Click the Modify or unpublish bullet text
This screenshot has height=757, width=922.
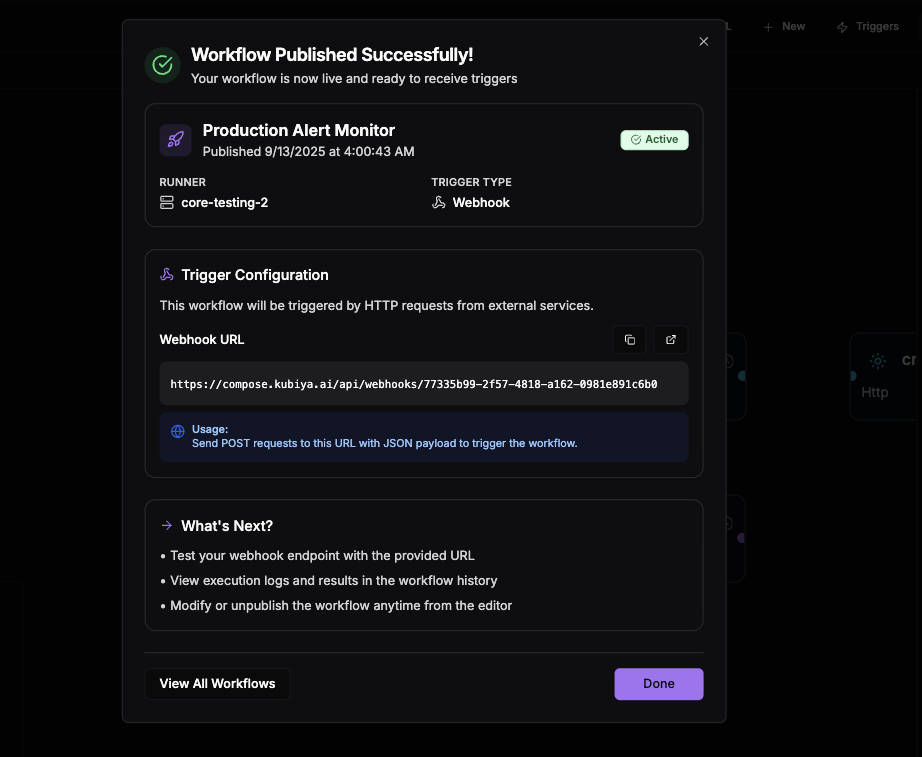click(341, 605)
